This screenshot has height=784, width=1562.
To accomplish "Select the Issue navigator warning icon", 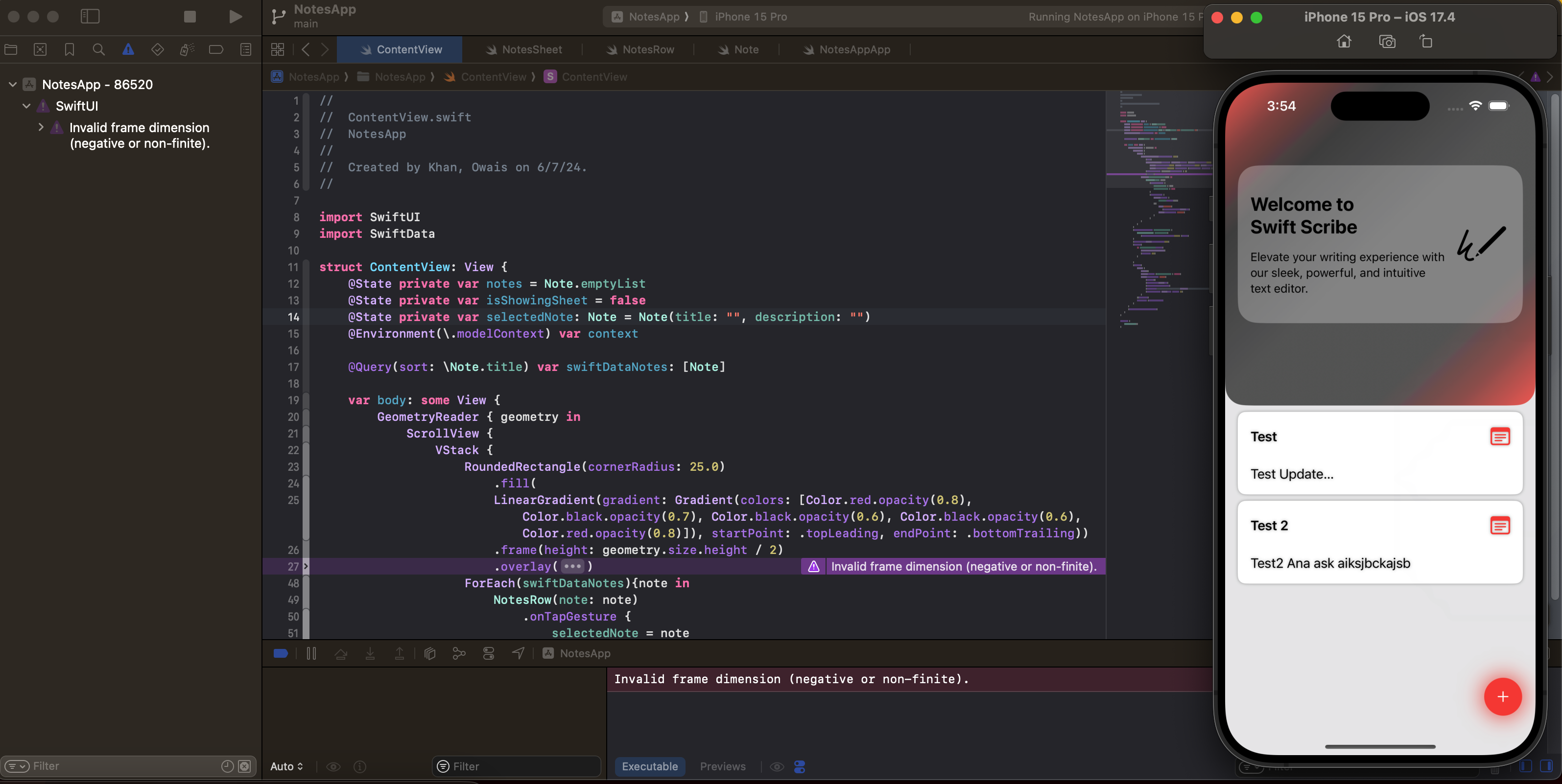I will point(128,50).
